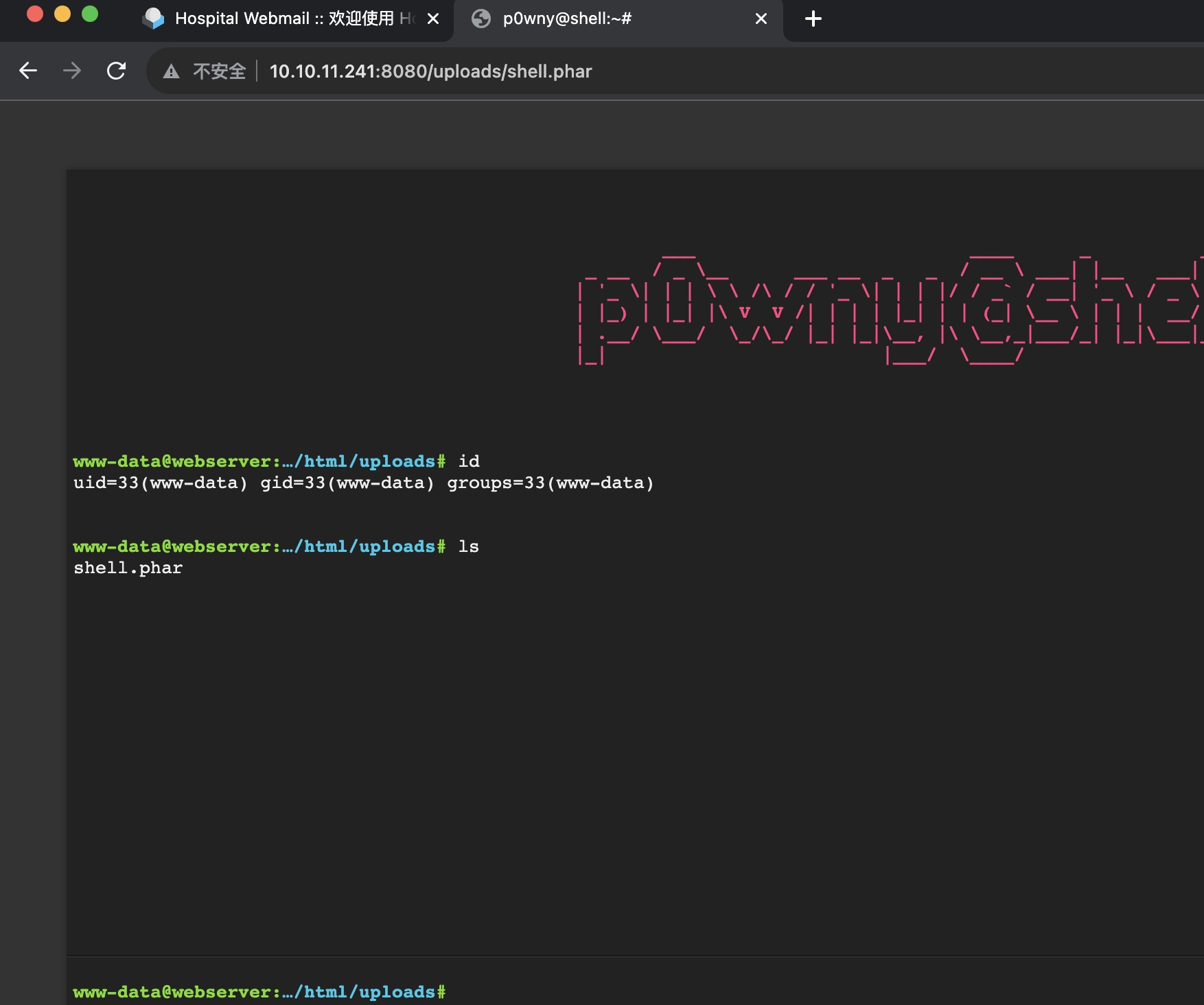Click the uid=33(www-data) output line
The height and width of the screenshot is (1005, 1204).
point(364,483)
